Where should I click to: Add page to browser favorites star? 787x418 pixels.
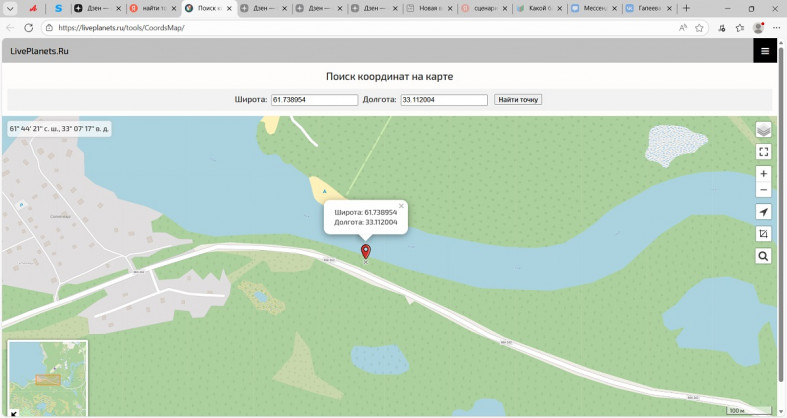click(699, 28)
